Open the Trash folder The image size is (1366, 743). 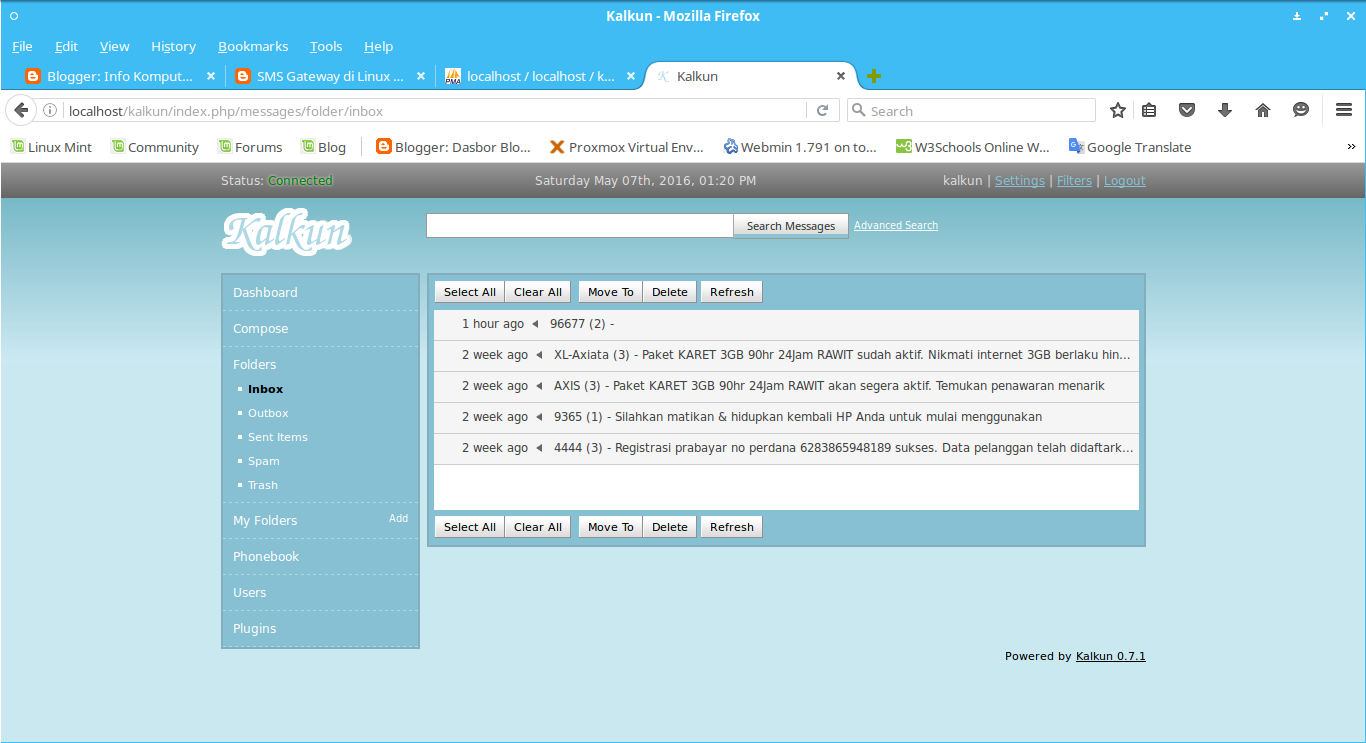click(x=263, y=485)
